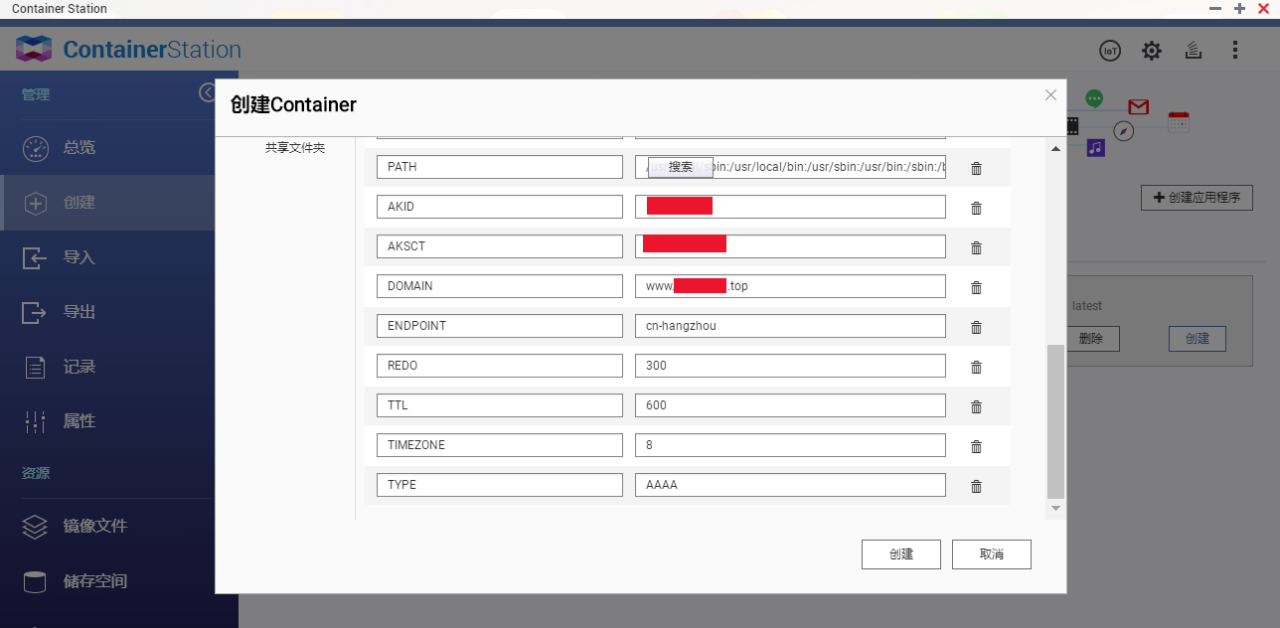Image resolution: width=1280 pixels, height=628 pixels.
Task: Click the REDO value field showing 300
Action: coord(790,366)
